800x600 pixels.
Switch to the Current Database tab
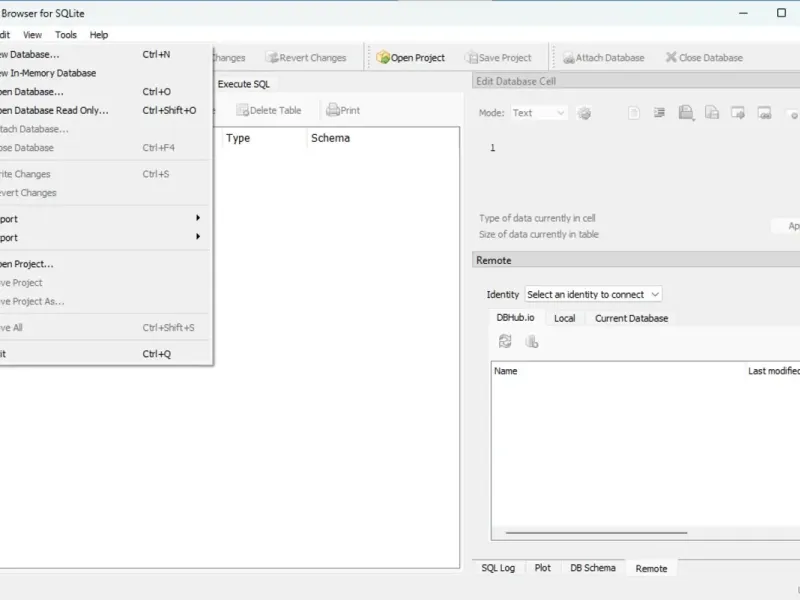tap(631, 318)
